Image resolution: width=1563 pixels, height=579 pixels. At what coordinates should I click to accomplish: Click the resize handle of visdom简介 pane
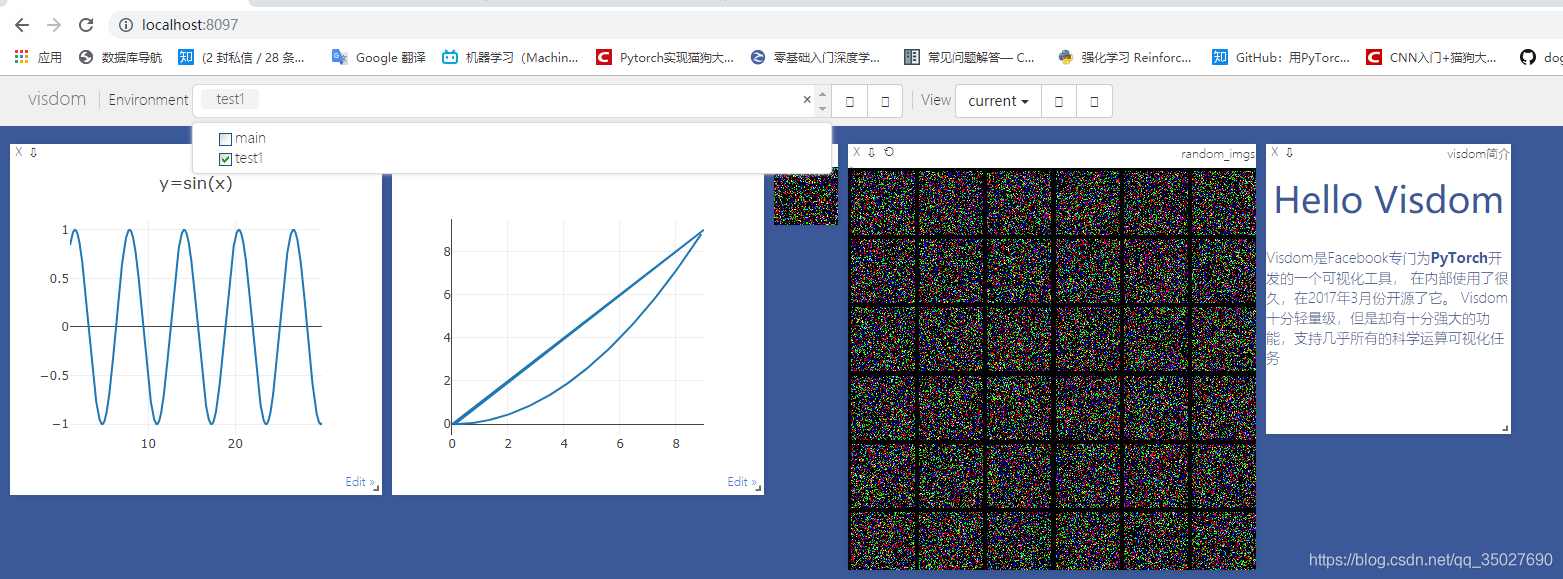pos(1505,428)
